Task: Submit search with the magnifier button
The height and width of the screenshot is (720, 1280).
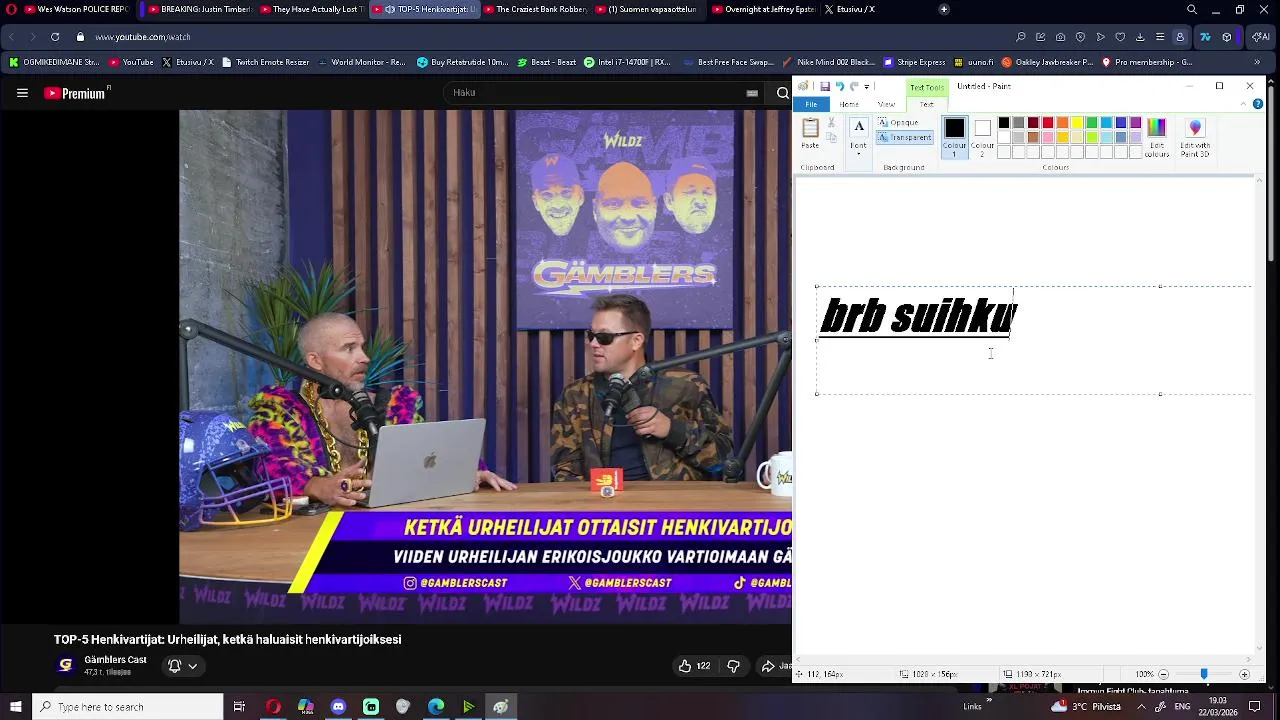Action: [782, 93]
